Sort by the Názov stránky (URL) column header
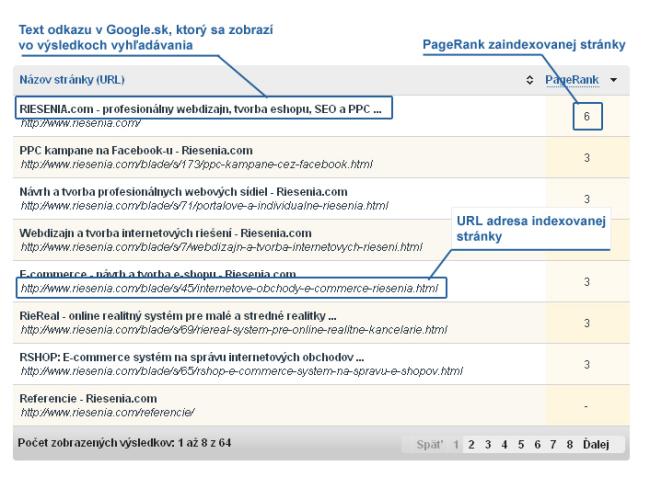The image size is (650, 477). [x=72, y=80]
